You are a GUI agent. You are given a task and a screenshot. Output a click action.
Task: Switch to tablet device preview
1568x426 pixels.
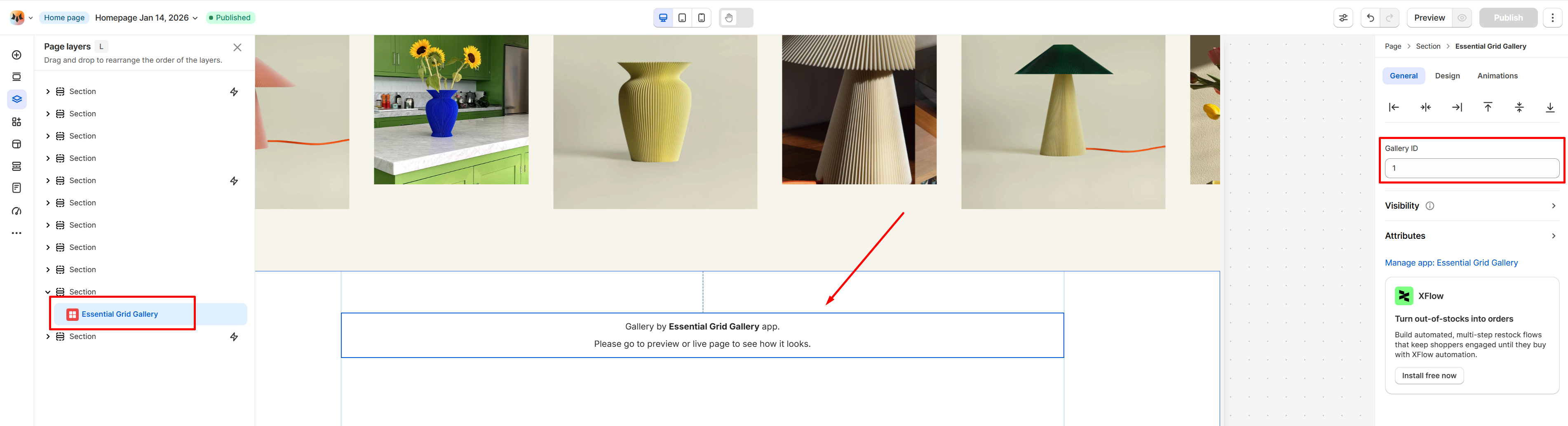coord(682,18)
